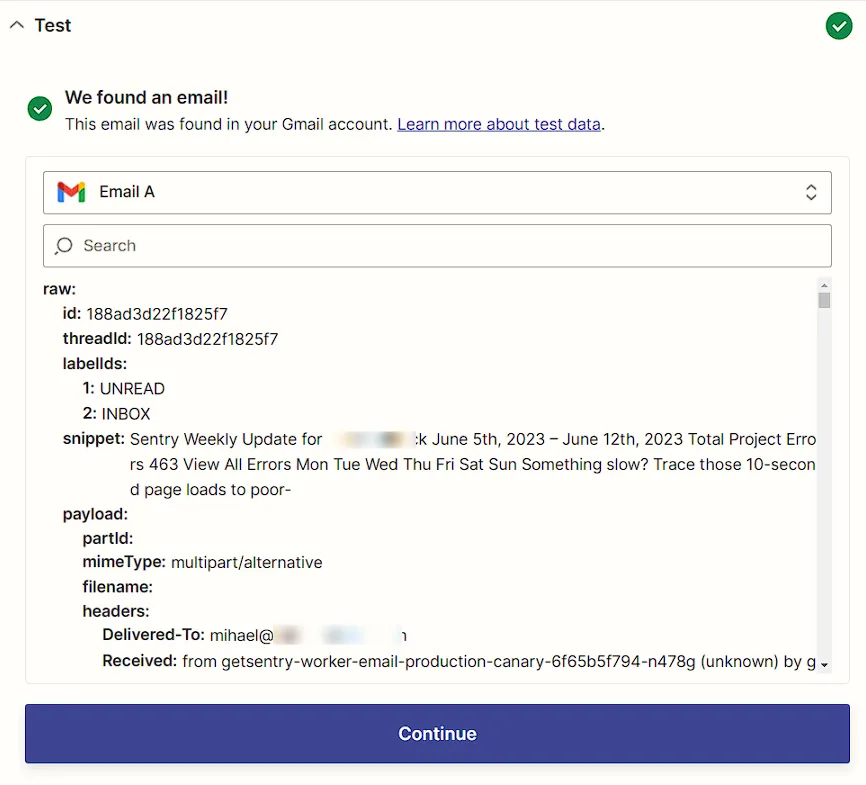This screenshot has width=866, height=785.
Task: Click the magnifier search icon
Action: (64, 246)
